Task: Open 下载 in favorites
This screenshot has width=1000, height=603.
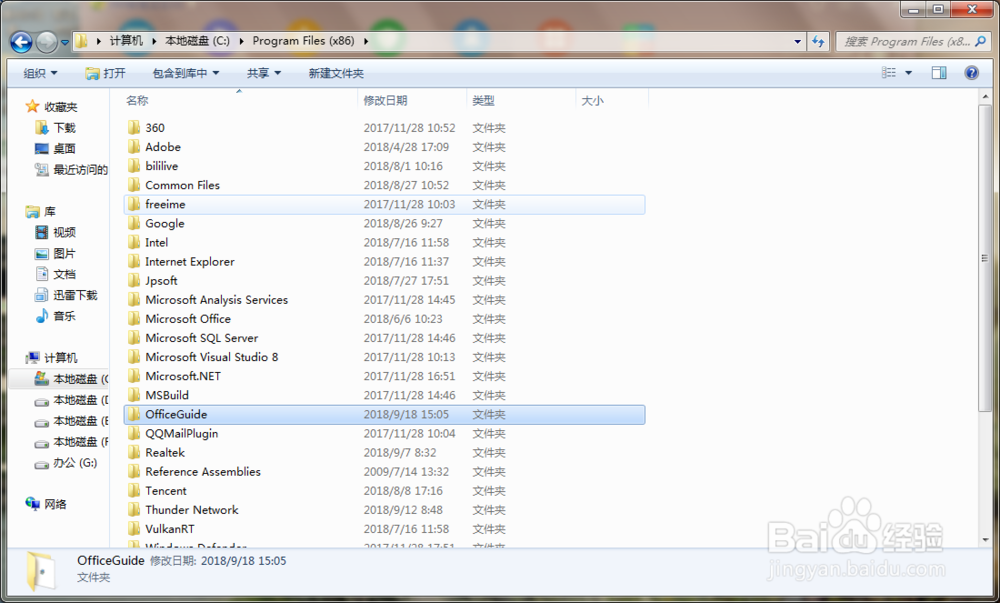Action: click(x=55, y=127)
